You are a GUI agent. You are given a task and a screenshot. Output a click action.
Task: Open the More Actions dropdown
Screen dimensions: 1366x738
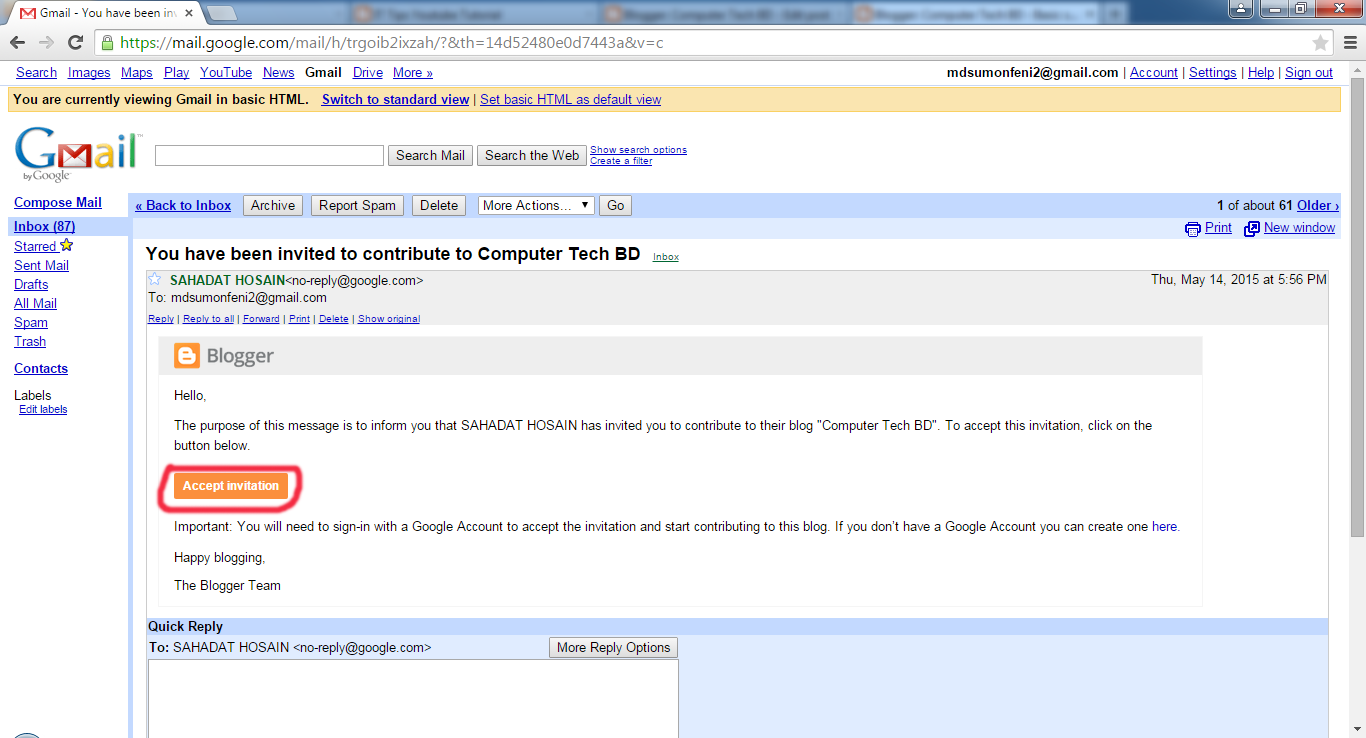[536, 205]
